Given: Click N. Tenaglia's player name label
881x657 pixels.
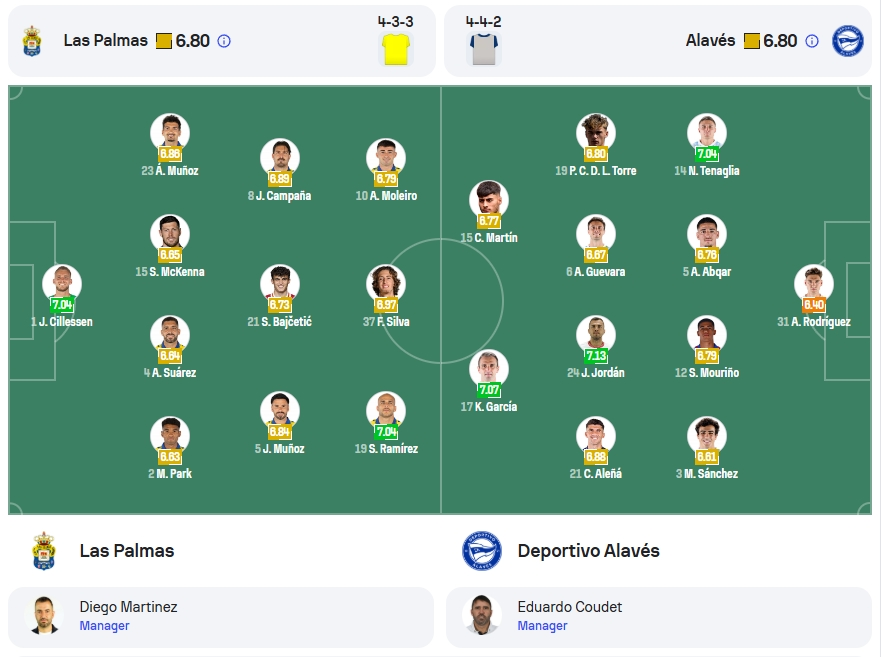Looking at the screenshot, I should pos(707,170).
